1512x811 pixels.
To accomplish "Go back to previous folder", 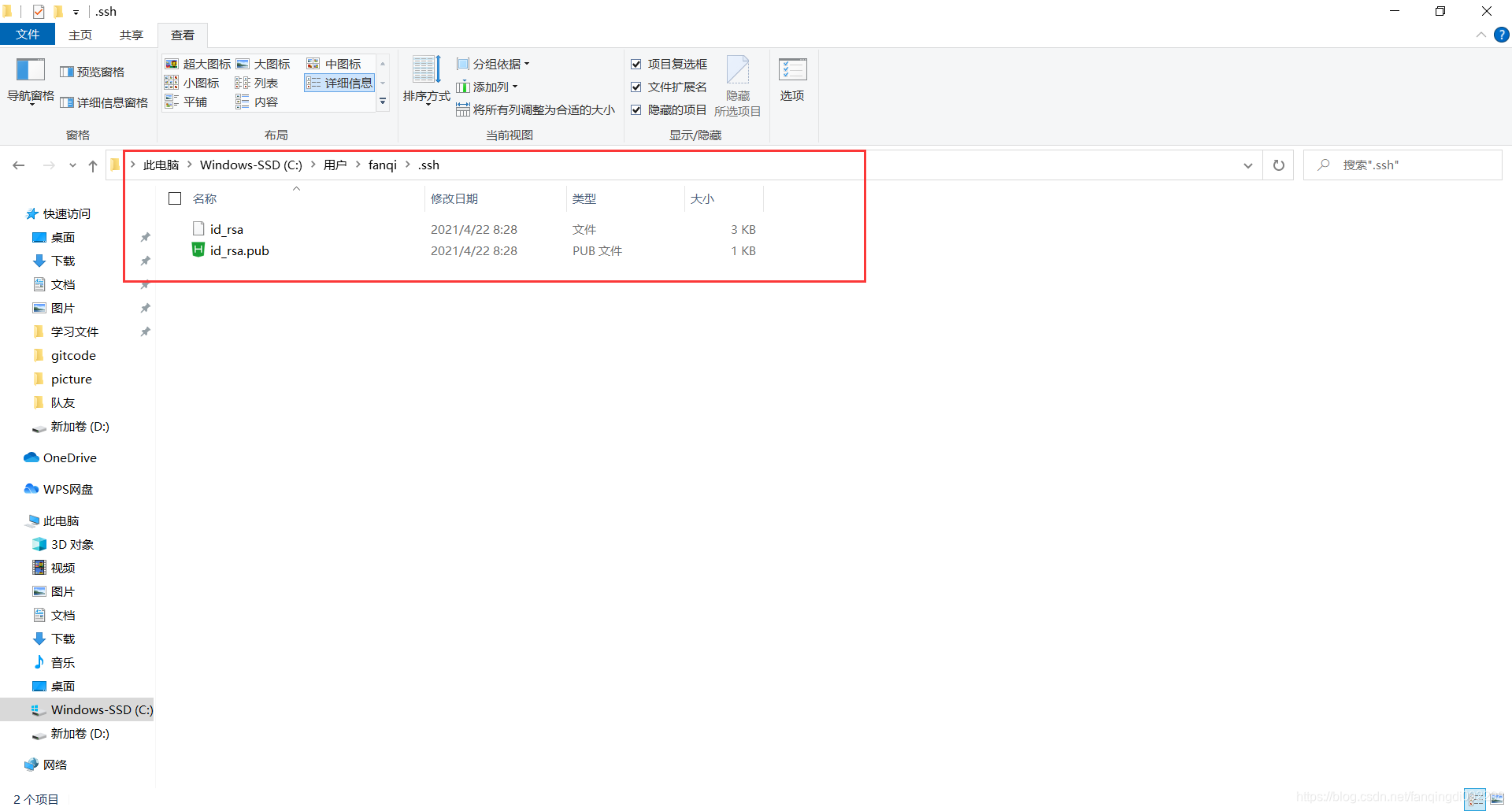I will coord(19,165).
